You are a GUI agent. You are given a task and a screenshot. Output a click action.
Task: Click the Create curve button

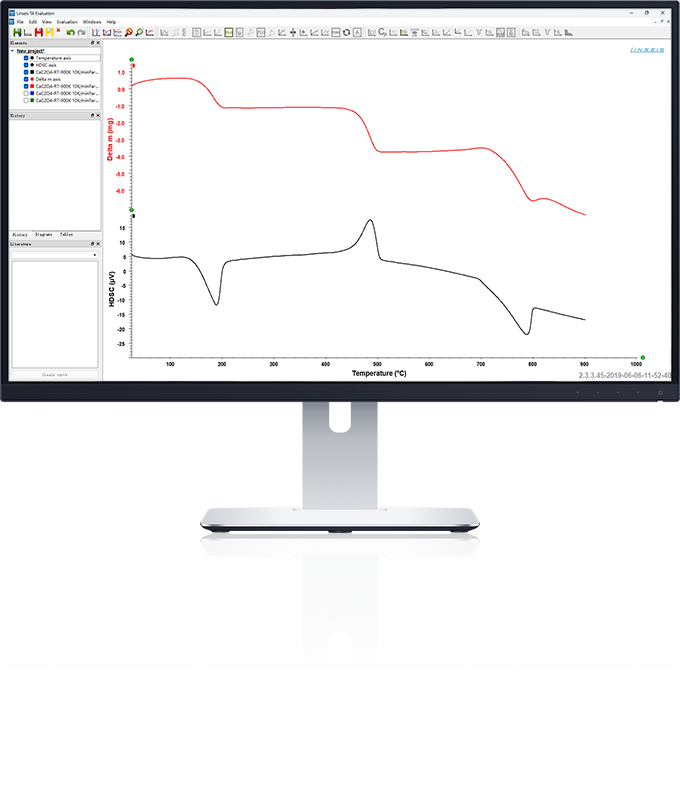[x=55, y=374]
